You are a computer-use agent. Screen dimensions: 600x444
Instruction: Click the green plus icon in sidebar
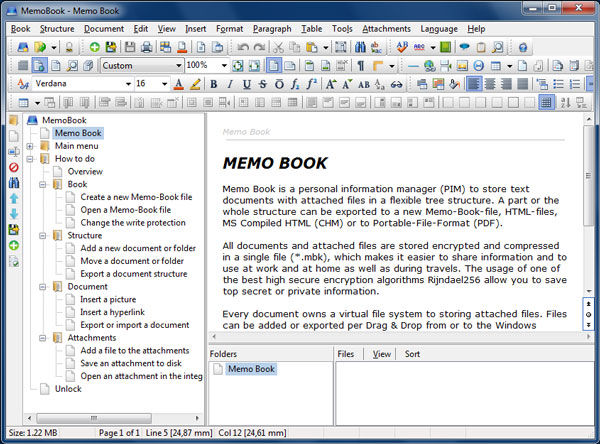pyautogui.click(x=14, y=245)
